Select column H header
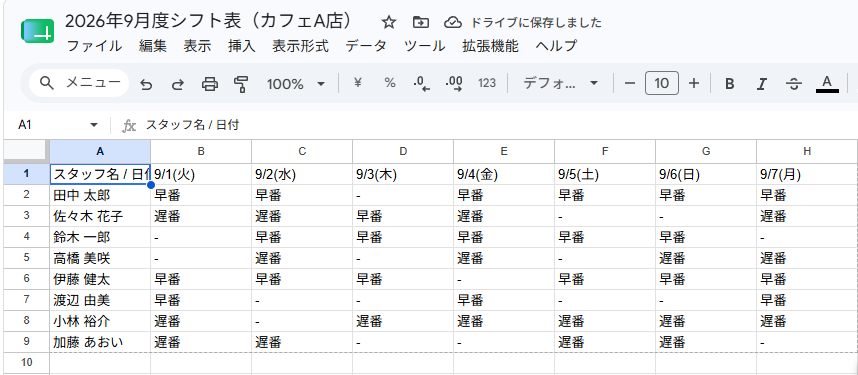Screen dimensions: 858x375 (x=807, y=151)
